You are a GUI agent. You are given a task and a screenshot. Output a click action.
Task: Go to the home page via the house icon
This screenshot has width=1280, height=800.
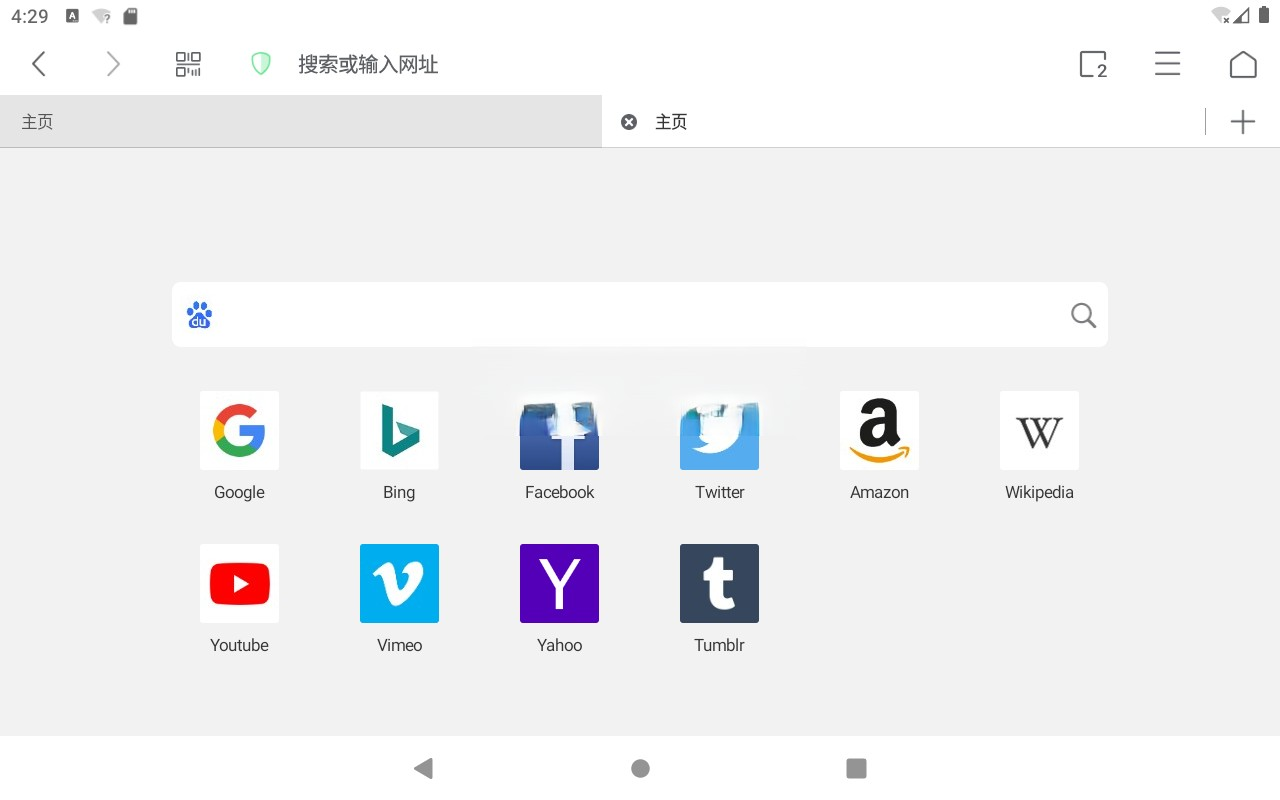[1243, 64]
